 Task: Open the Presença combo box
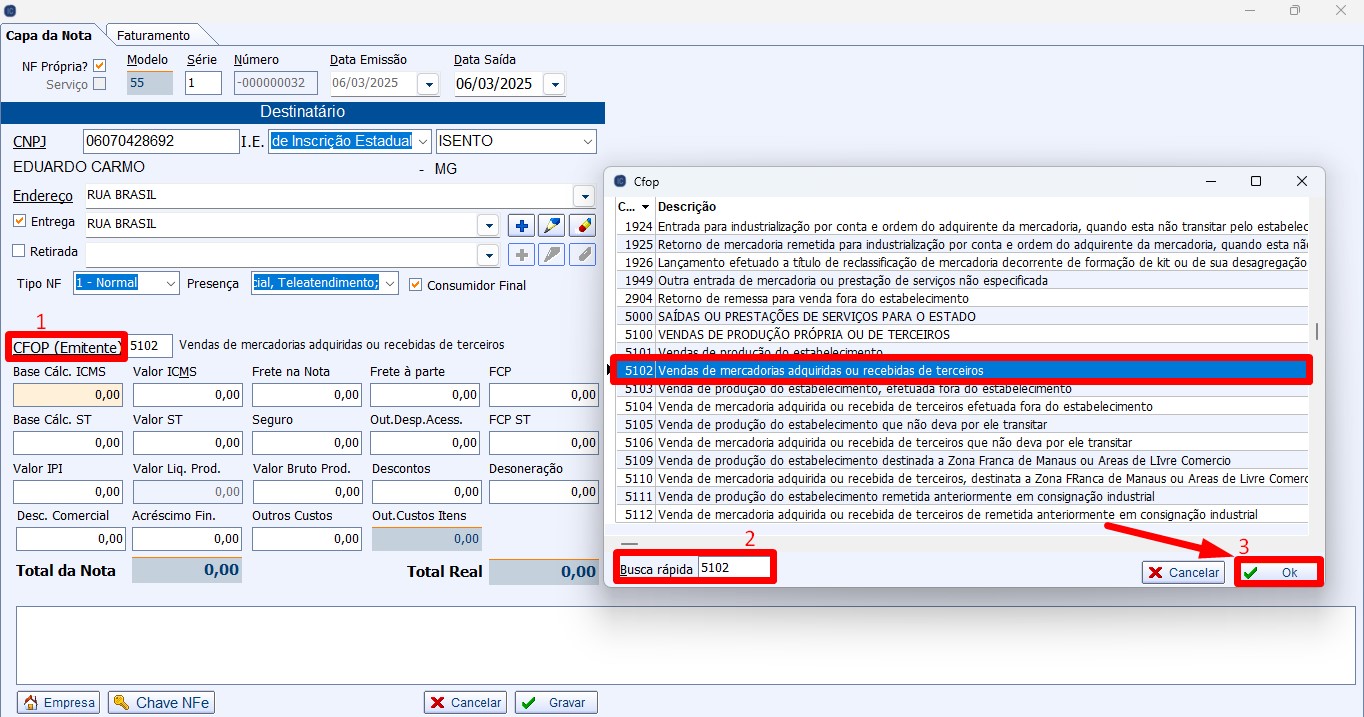(x=388, y=283)
